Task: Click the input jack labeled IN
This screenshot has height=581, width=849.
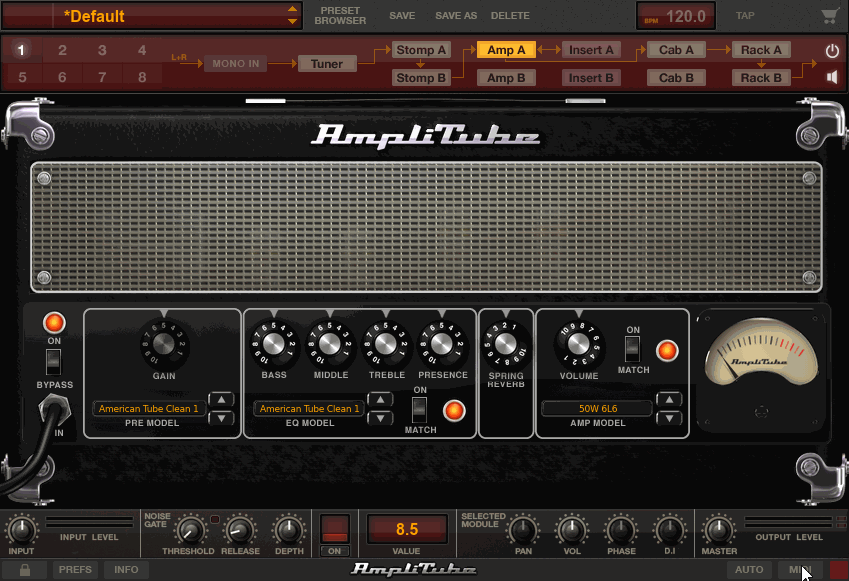Action: pos(54,409)
